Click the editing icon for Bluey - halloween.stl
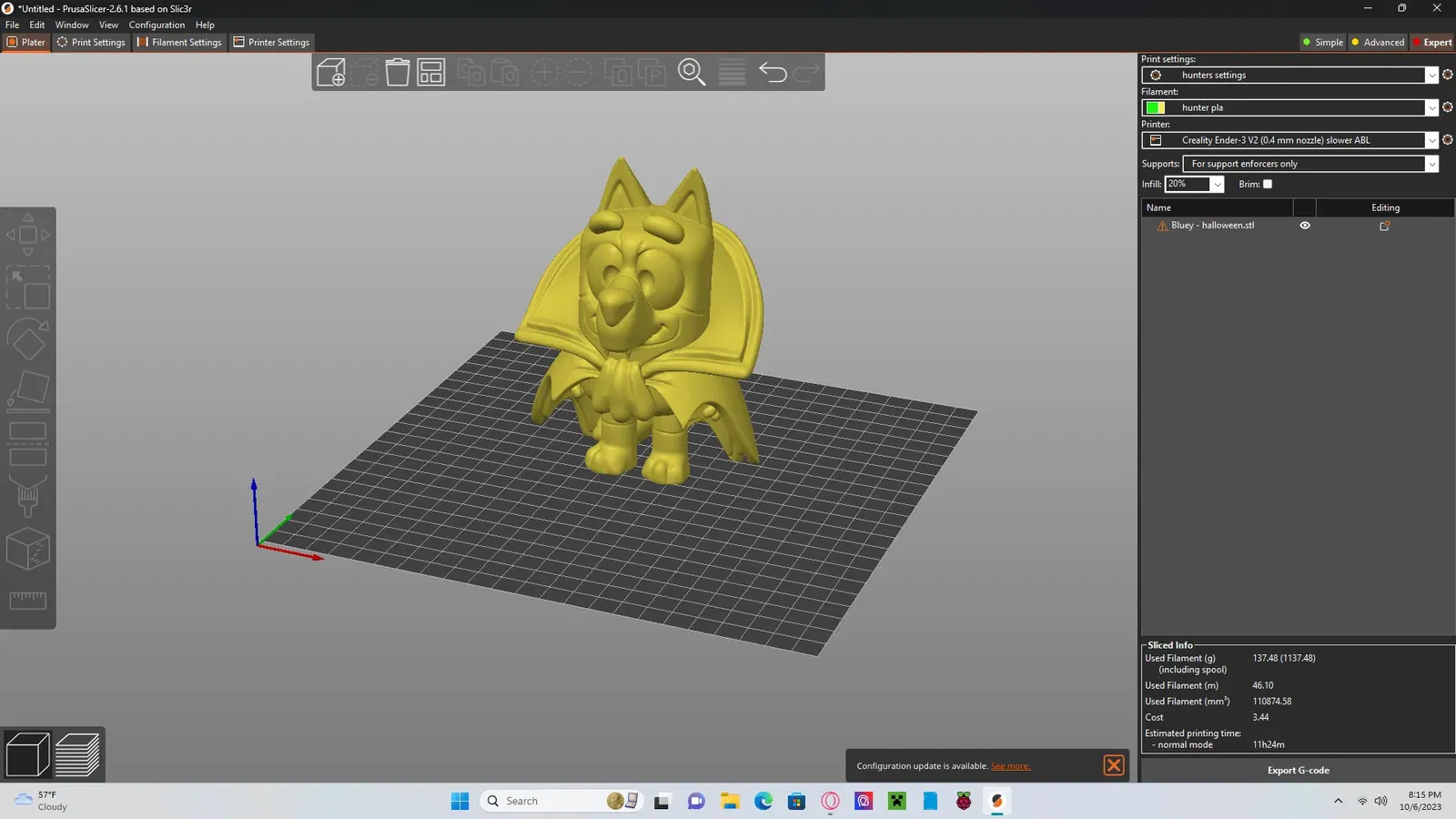Viewport: 1456px width, 819px height. coord(1385,226)
